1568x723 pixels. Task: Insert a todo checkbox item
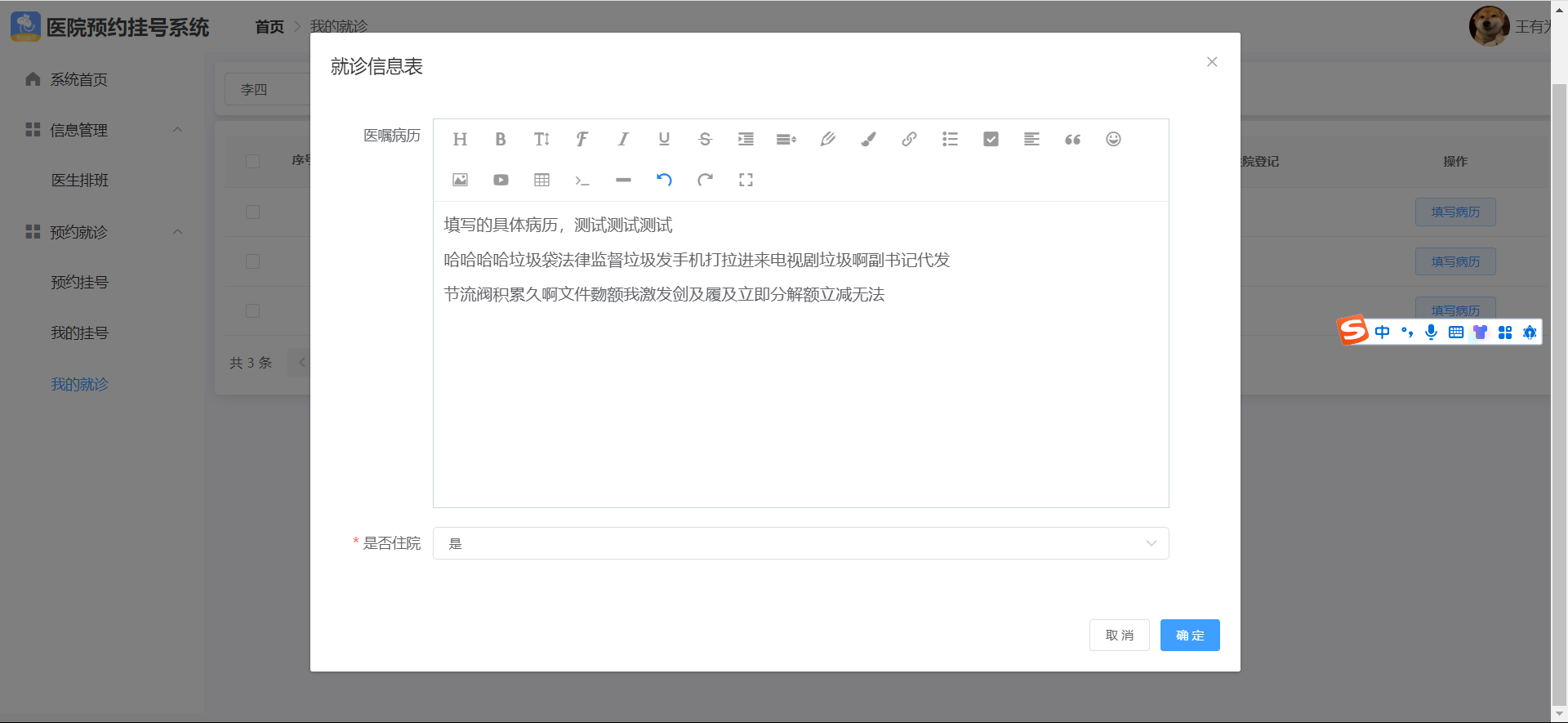pos(991,139)
